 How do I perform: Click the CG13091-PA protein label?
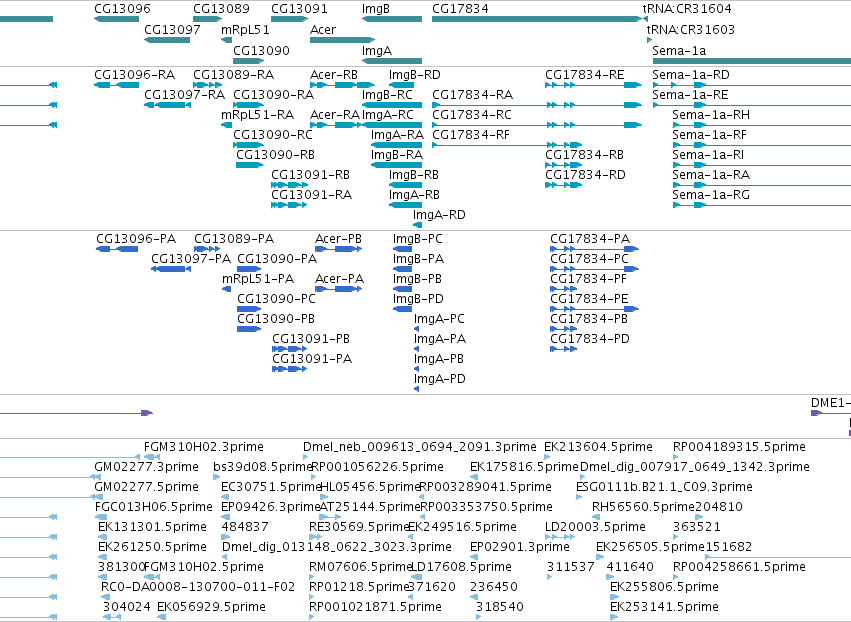[x=312, y=359]
